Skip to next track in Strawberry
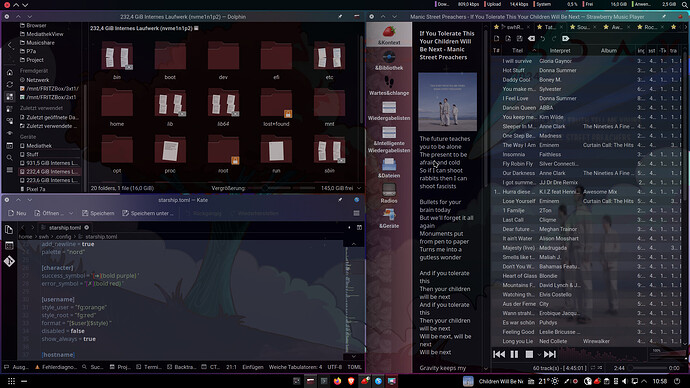This screenshot has width=690, height=388. pyautogui.click(x=550, y=354)
